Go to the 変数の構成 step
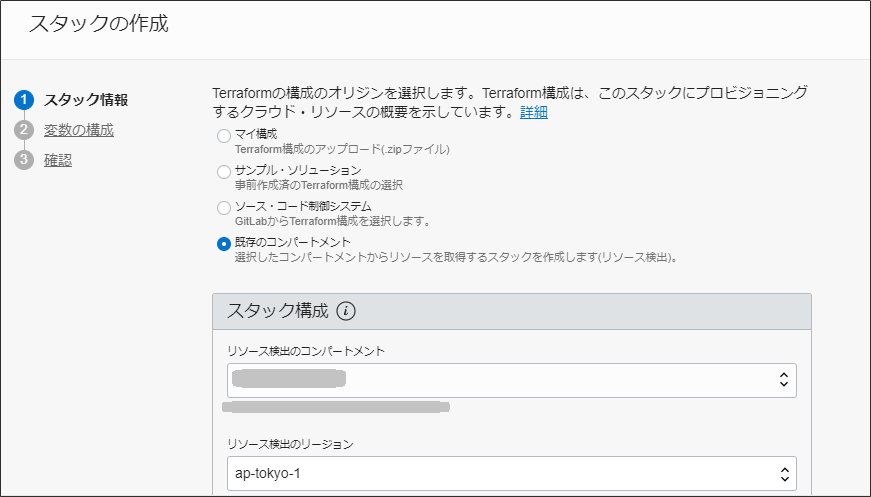Screen dimensions: 871x497 pos(78,130)
